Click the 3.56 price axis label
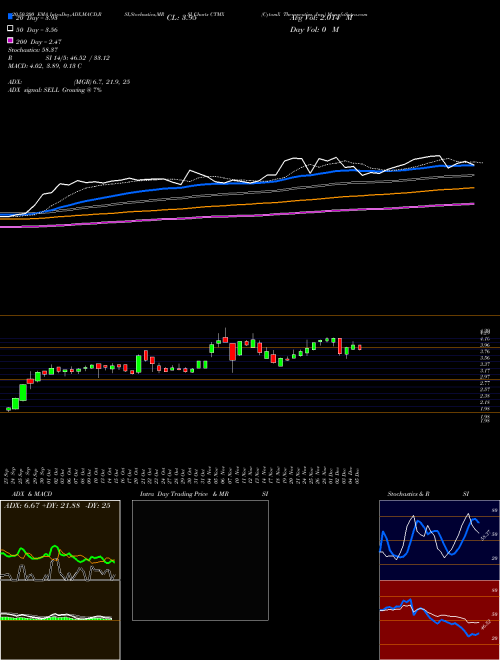 (485, 357)
